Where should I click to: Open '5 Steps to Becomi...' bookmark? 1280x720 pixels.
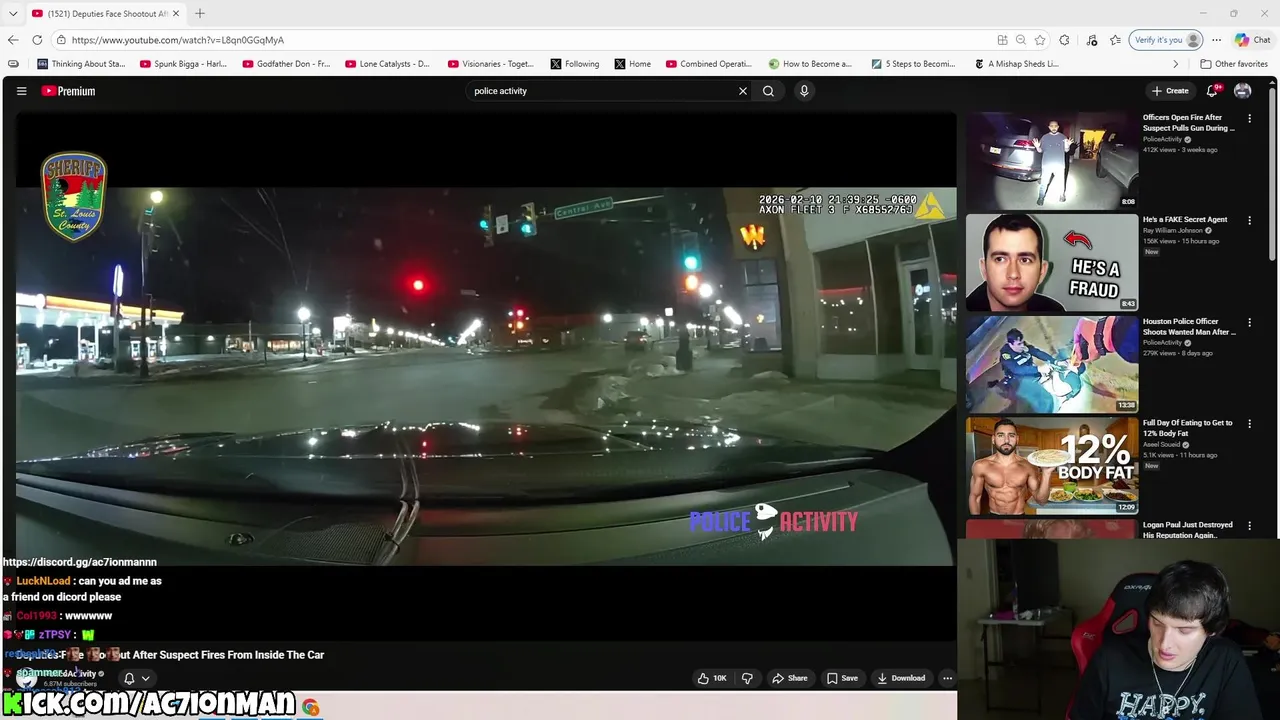[913, 64]
